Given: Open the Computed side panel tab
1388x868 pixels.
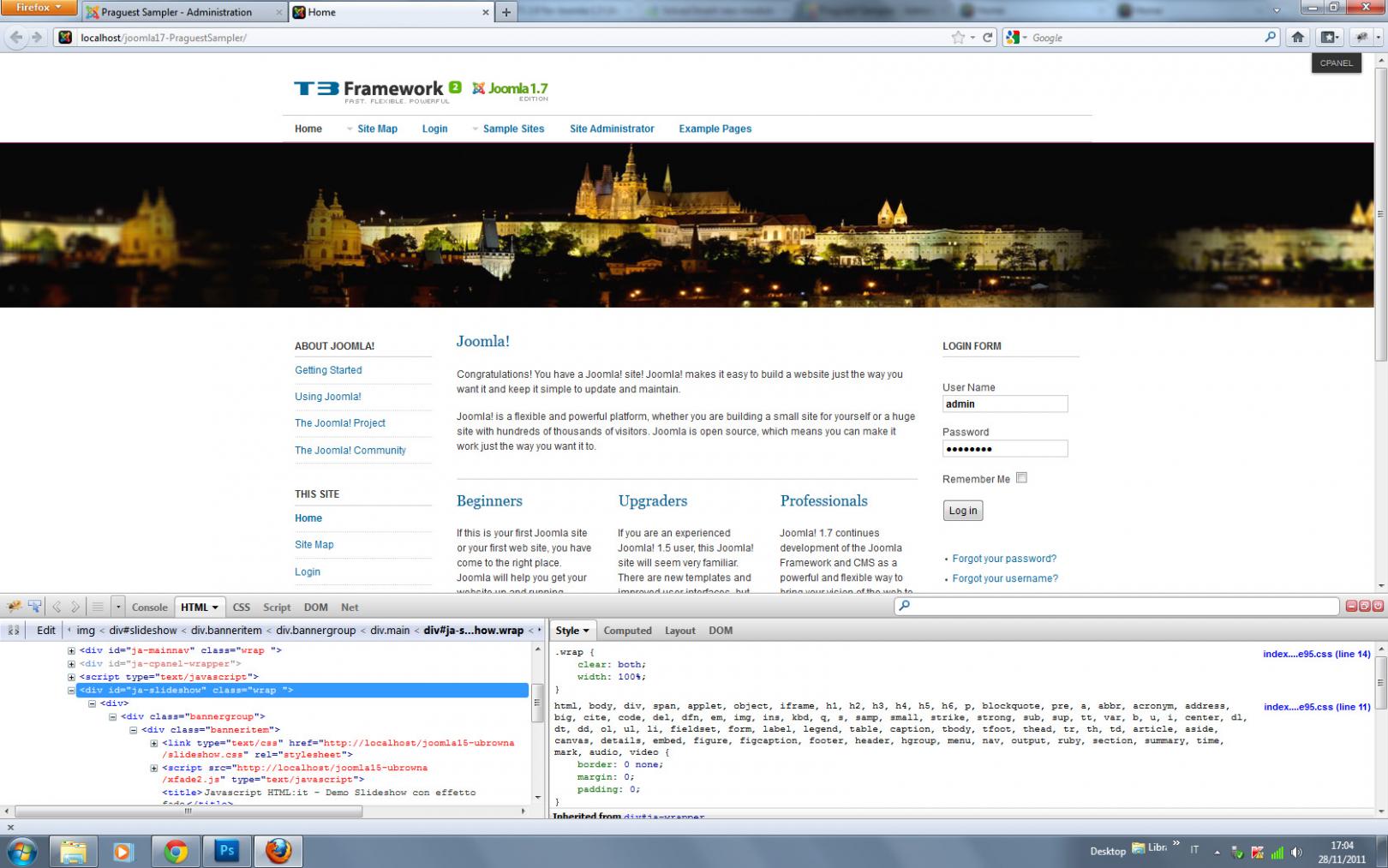Looking at the screenshot, I should [627, 630].
